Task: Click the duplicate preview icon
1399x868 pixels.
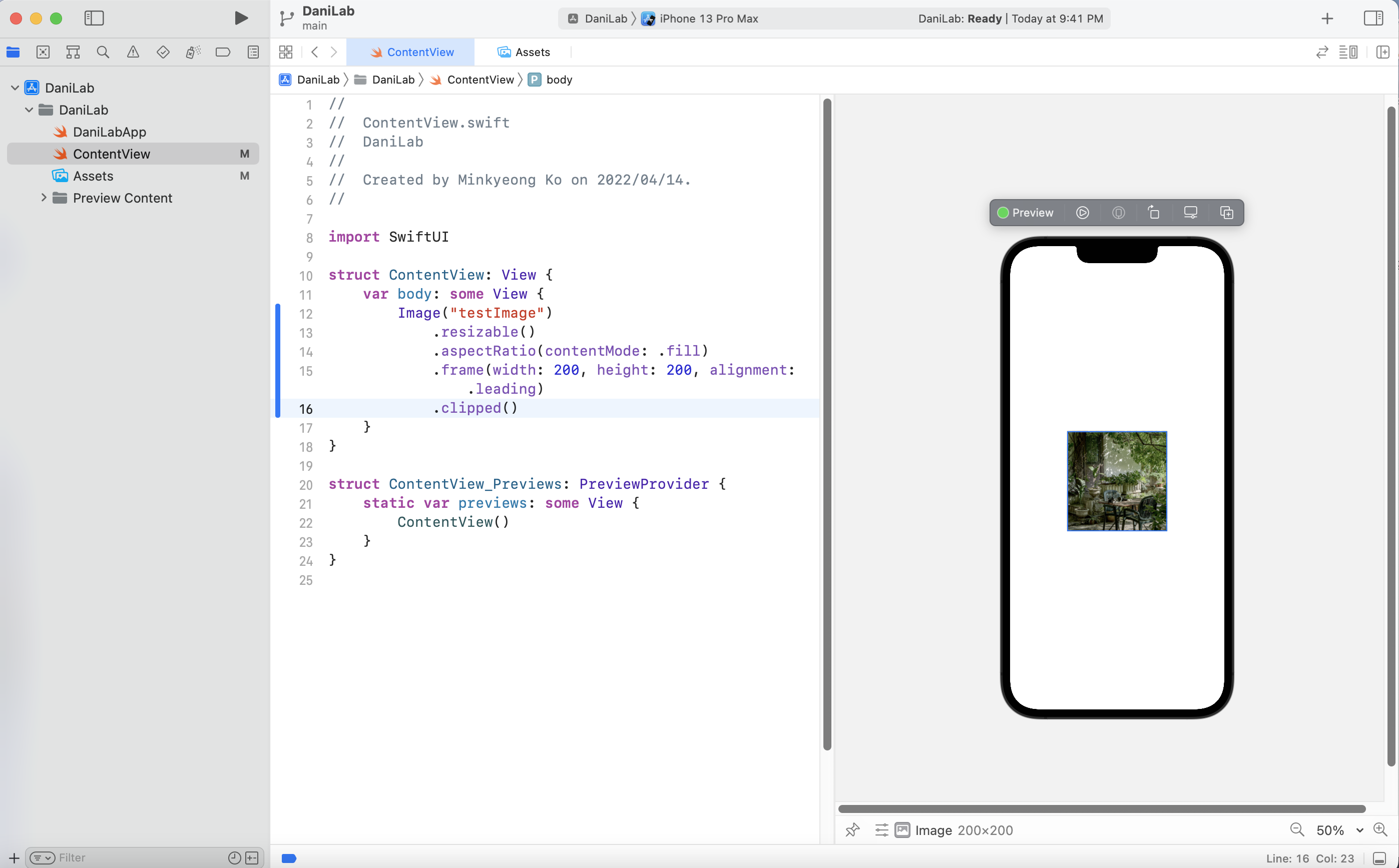Action: coord(1226,213)
